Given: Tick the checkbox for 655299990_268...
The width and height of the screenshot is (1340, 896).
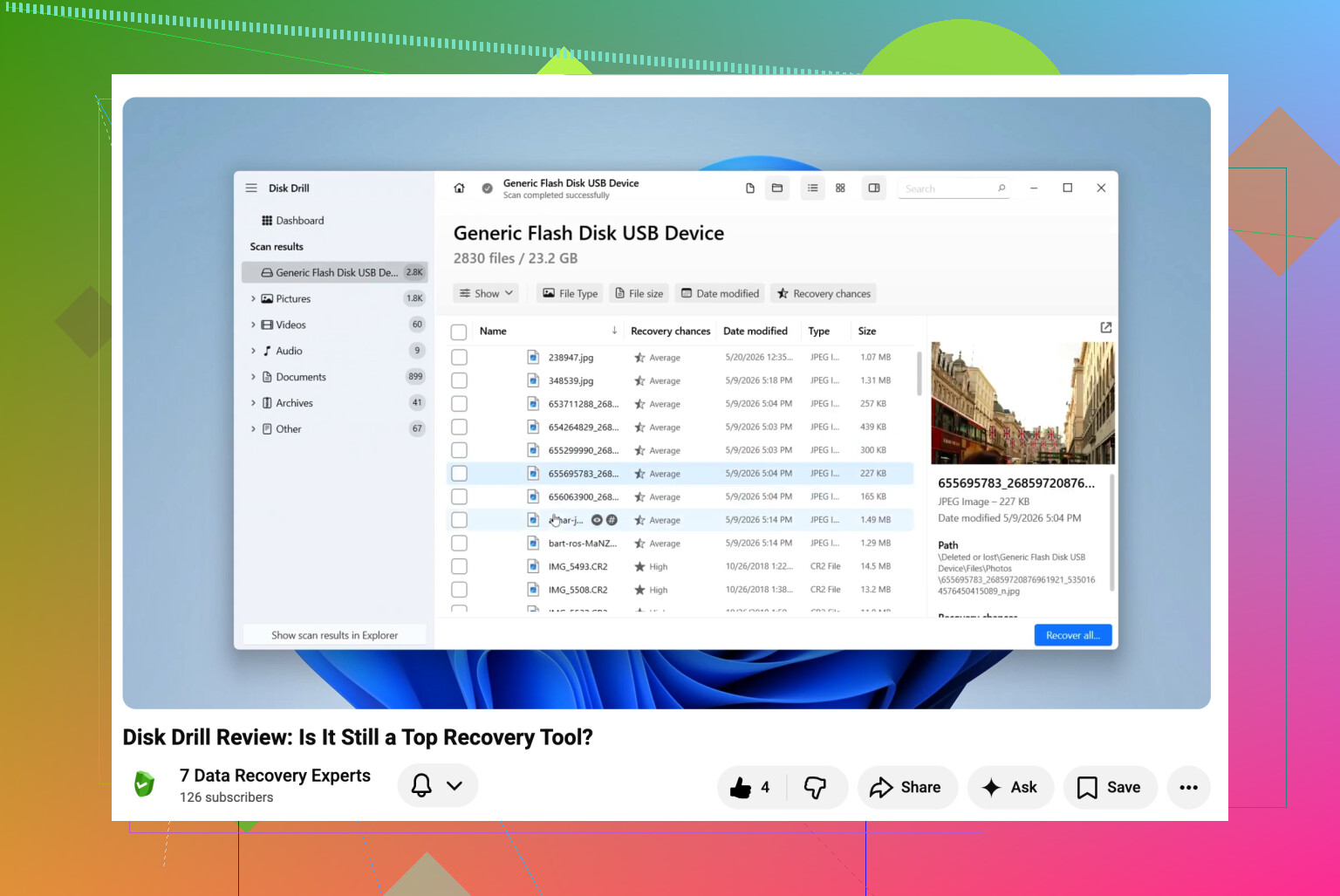Looking at the screenshot, I should (459, 450).
